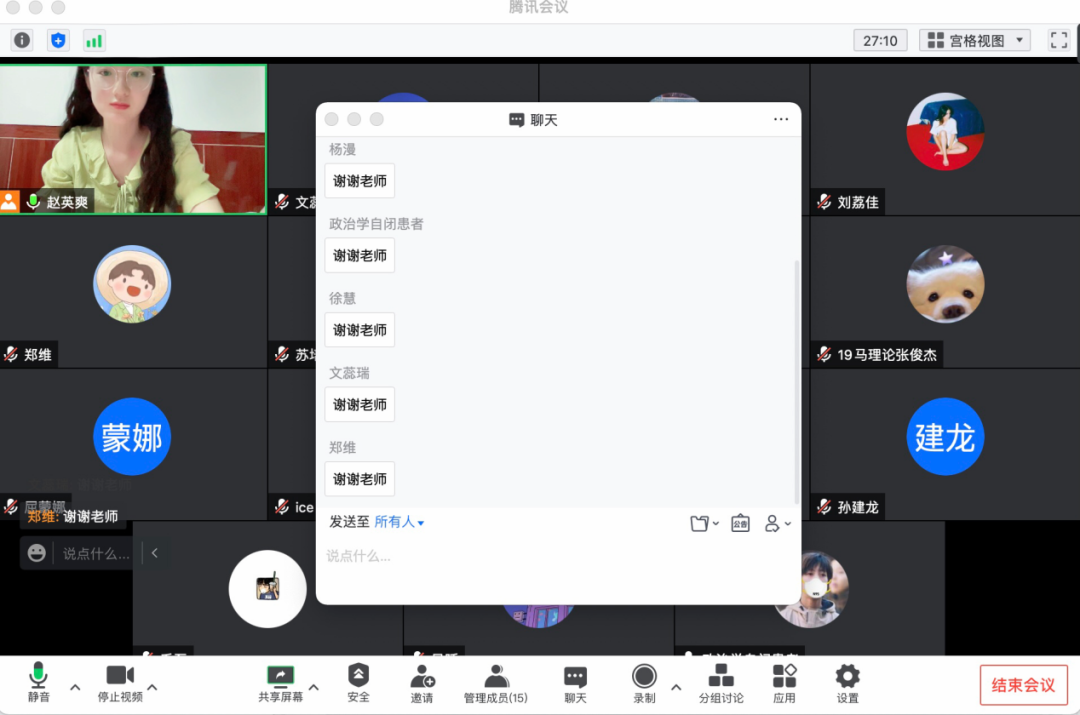Toggle 静音 microphone mute

[x=39, y=683]
